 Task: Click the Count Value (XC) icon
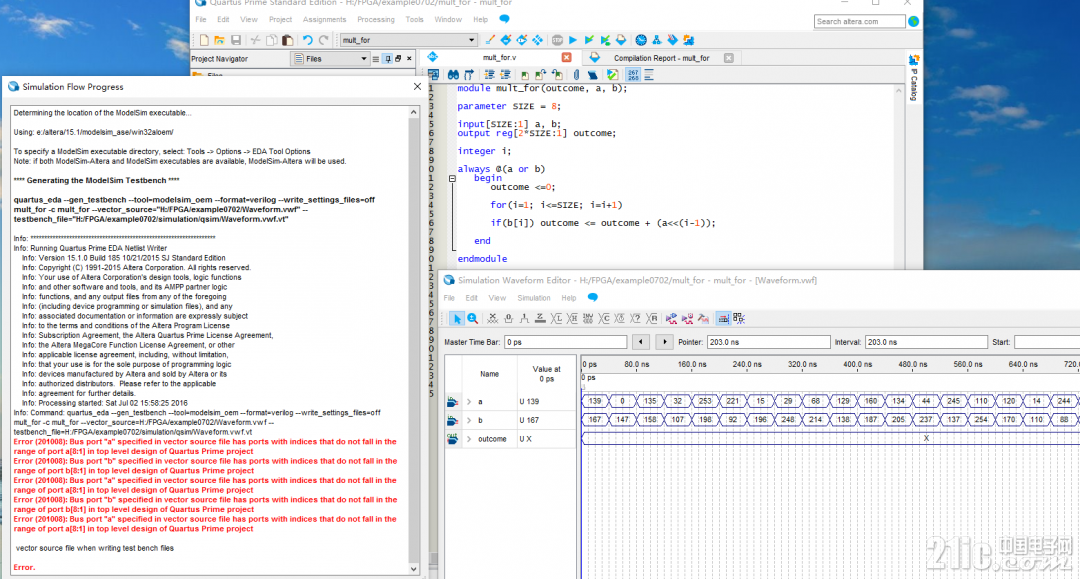point(604,318)
